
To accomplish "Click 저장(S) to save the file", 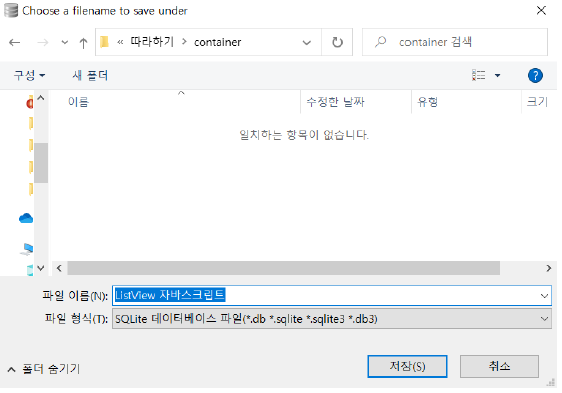I will tap(407, 366).
